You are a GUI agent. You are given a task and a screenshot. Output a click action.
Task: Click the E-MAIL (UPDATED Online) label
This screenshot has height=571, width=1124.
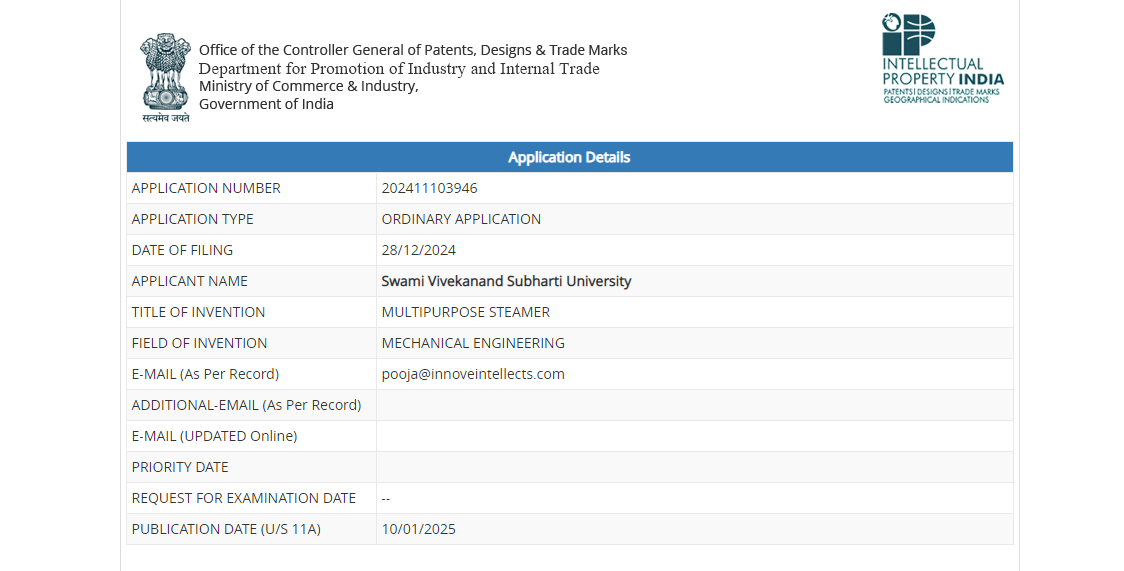(x=214, y=436)
